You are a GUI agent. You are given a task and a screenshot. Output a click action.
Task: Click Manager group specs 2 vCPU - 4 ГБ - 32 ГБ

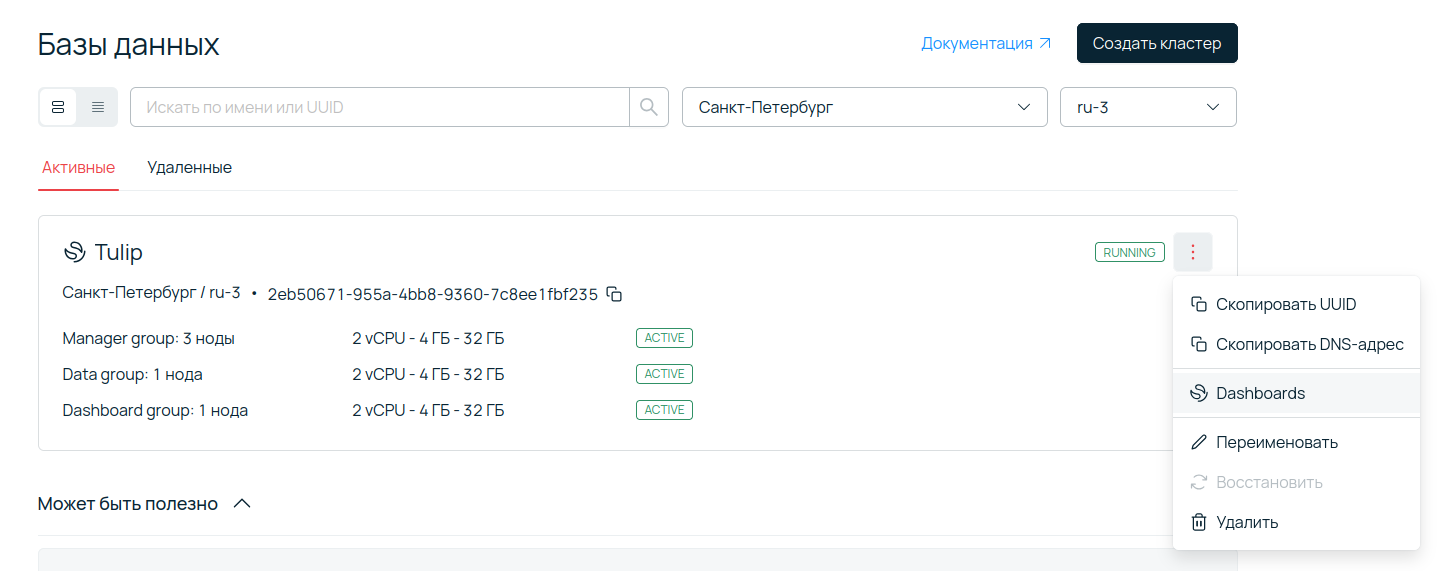pyautogui.click(x=428, y=338)
